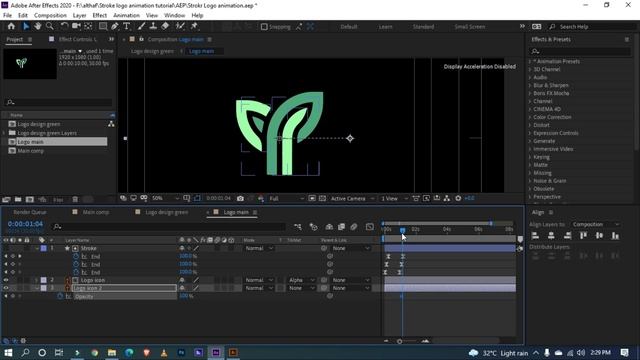Screen dimensions: 640x360
Task: Toggle stopwatch of third End property
Action: point(76,272)
